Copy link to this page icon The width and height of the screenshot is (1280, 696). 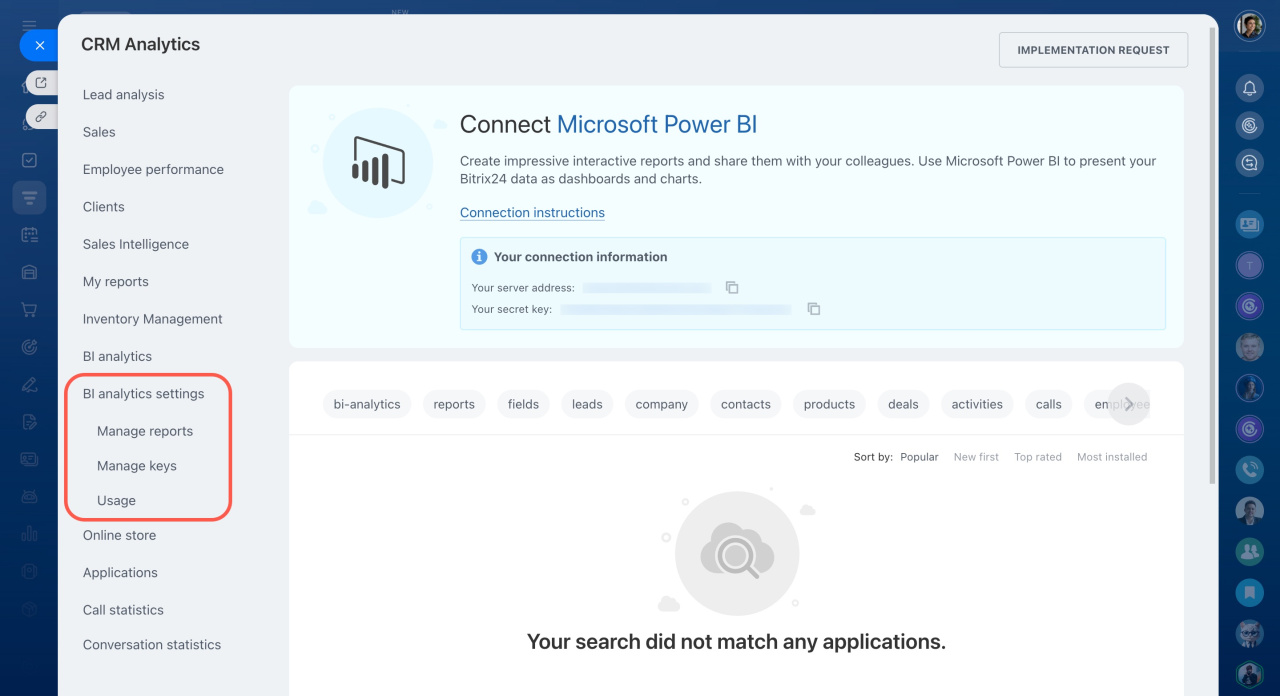click(x=41, y=116)
